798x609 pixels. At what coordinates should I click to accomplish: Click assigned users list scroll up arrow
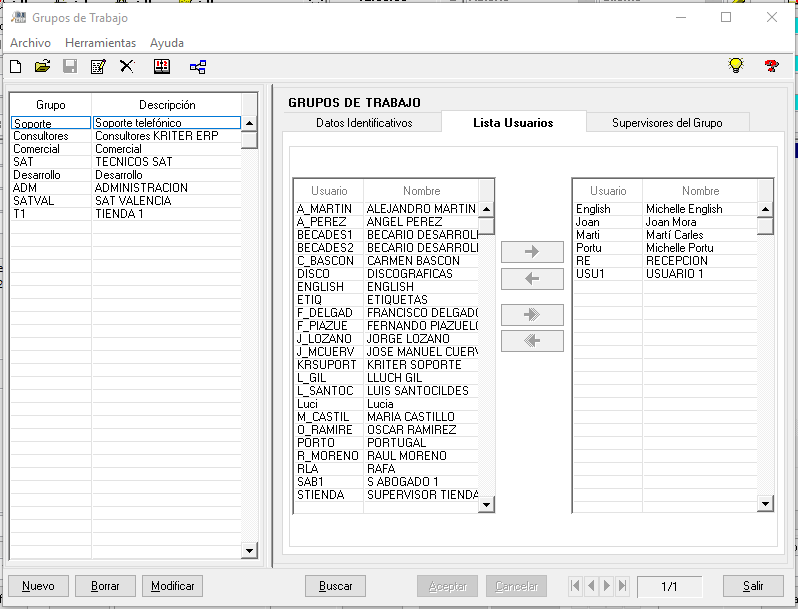click(x=765, y=209)
